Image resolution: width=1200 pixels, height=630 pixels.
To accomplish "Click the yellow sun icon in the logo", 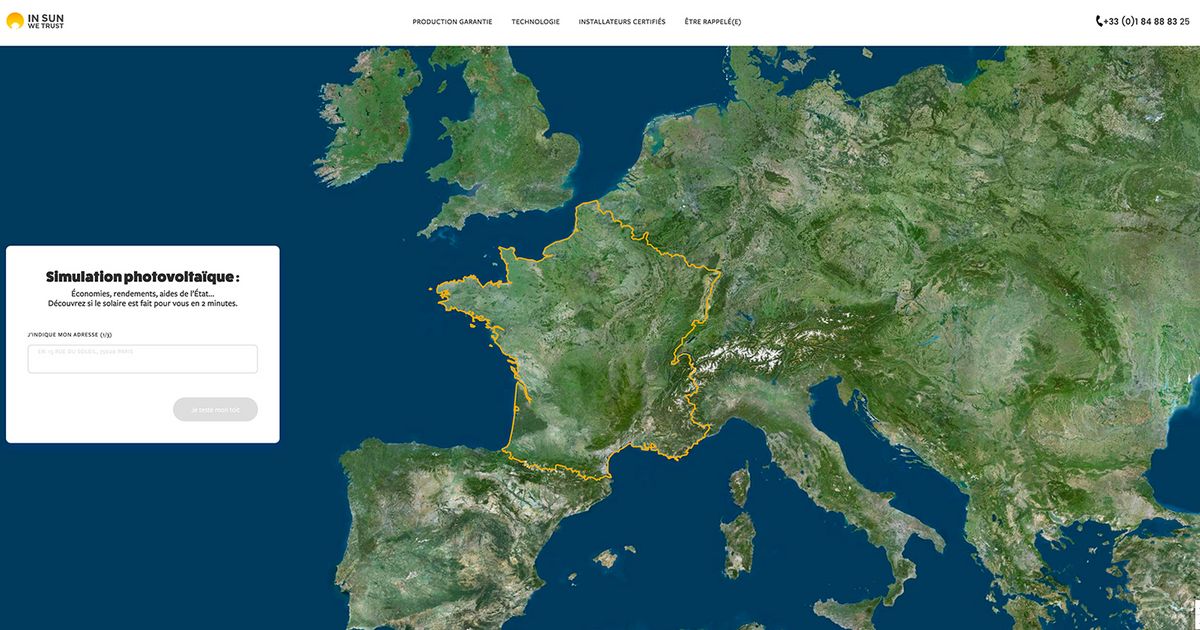I will (14, 19).
